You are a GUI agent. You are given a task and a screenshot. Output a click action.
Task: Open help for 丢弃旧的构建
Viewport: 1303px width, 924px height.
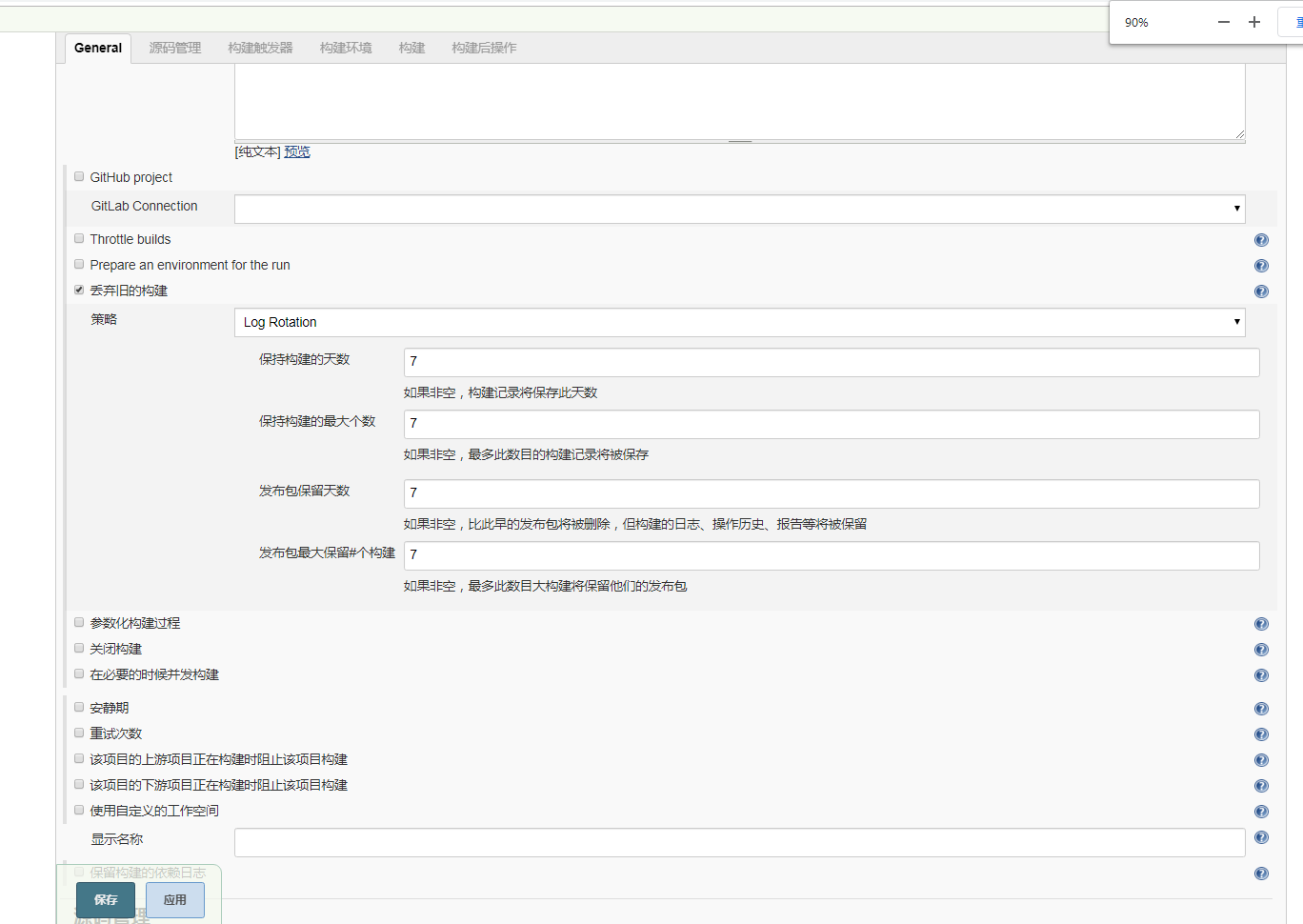coord(1261,291)
